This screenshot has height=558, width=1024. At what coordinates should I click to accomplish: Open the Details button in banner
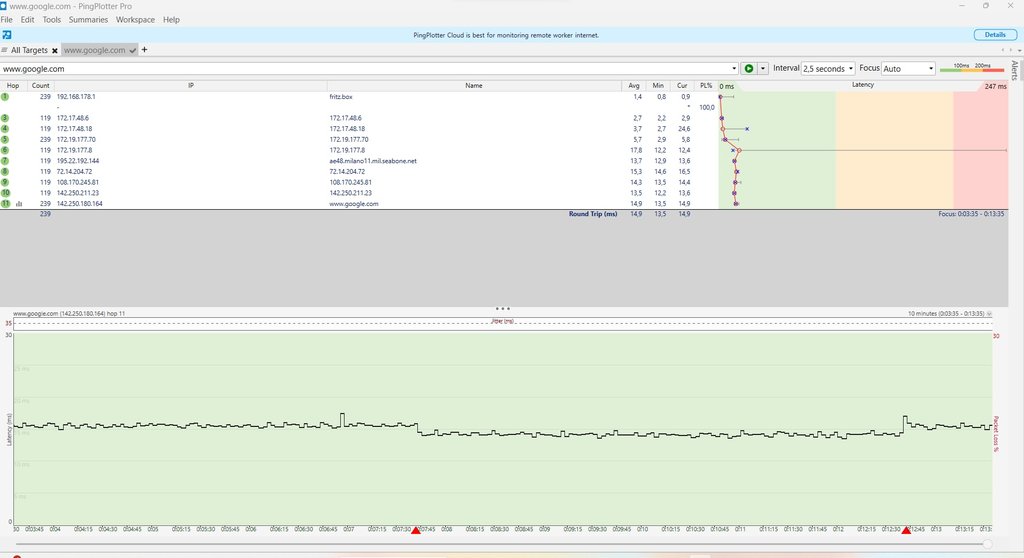pos(995,35)
